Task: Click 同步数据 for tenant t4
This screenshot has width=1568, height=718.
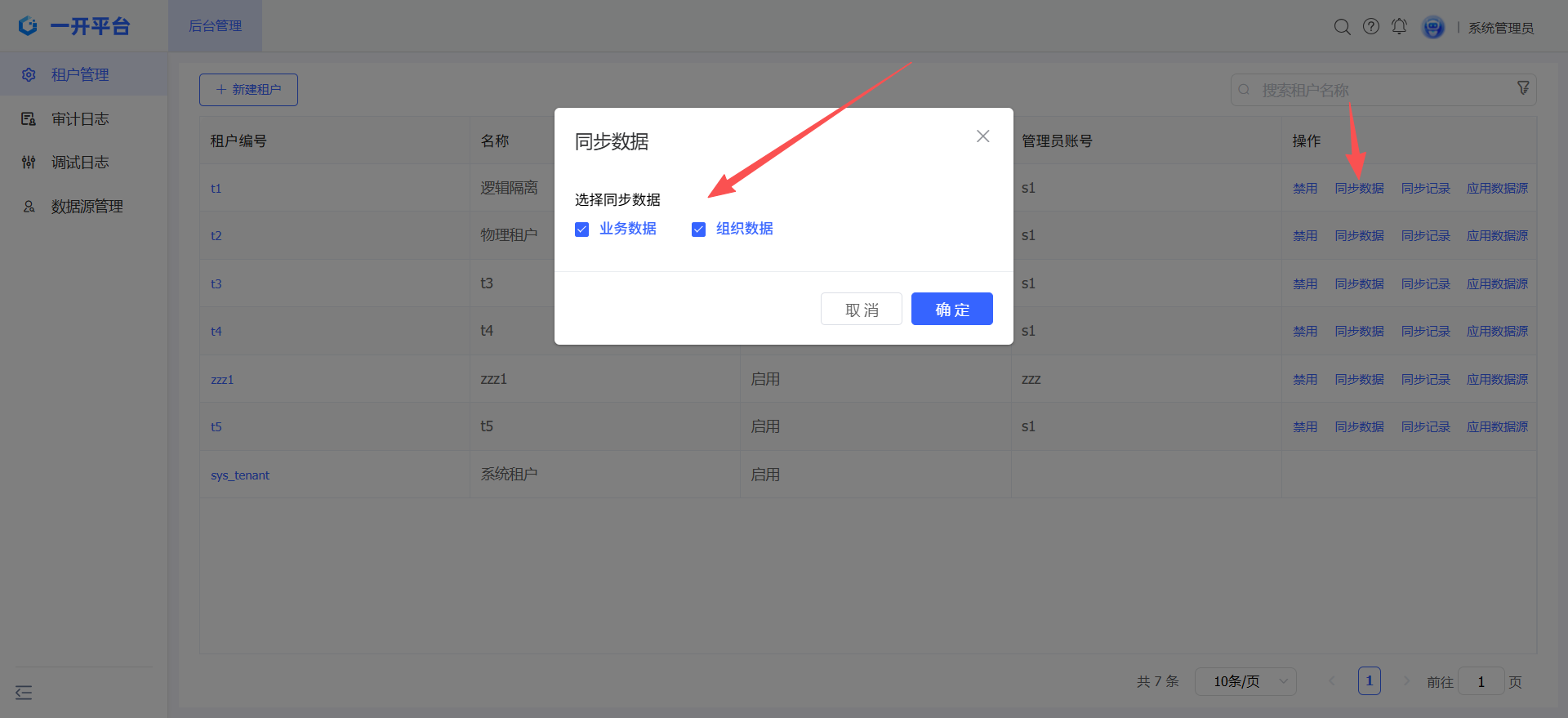Action: click(1359, 332)
